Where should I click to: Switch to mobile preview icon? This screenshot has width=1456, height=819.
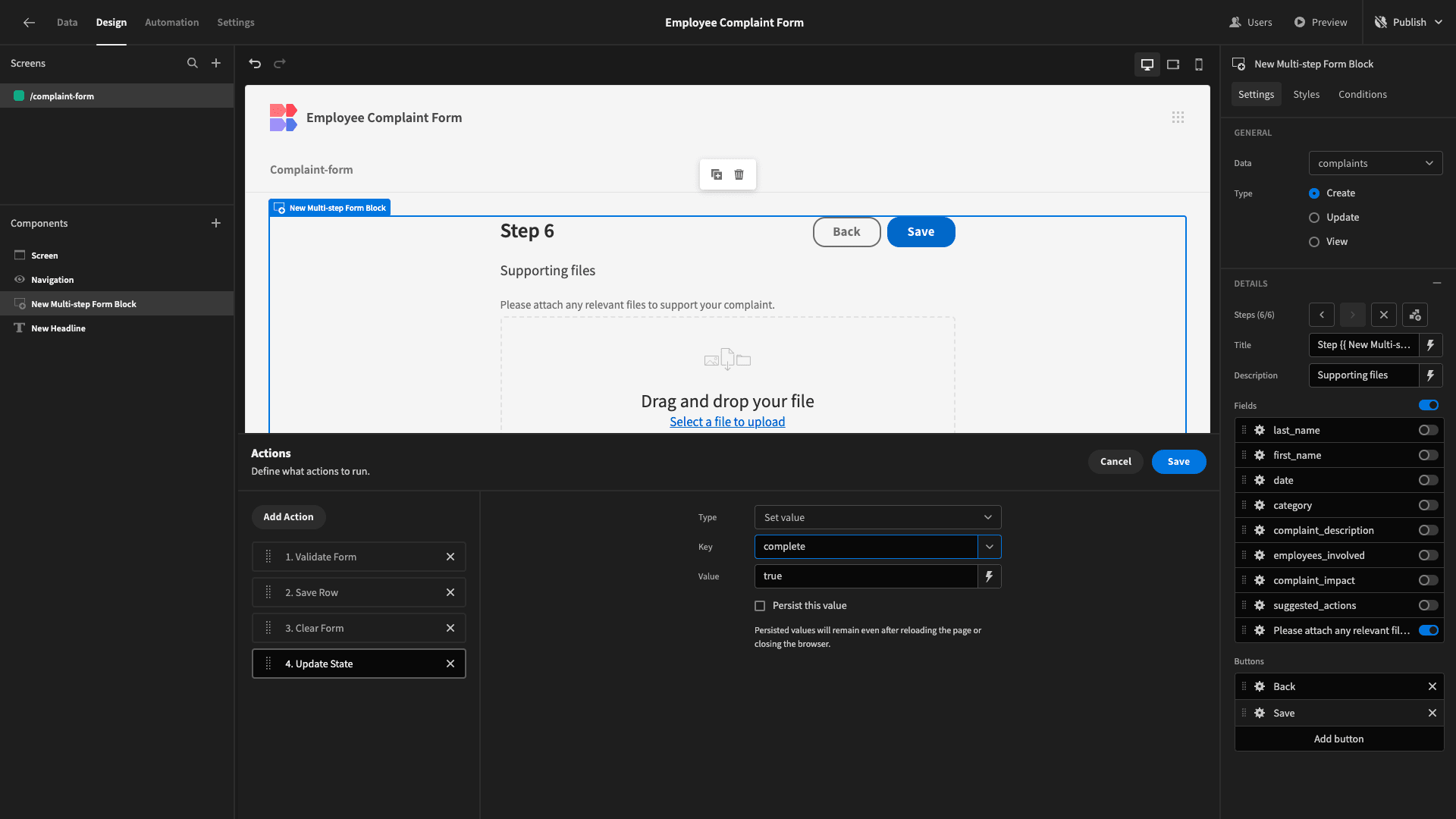(1199, 64)
